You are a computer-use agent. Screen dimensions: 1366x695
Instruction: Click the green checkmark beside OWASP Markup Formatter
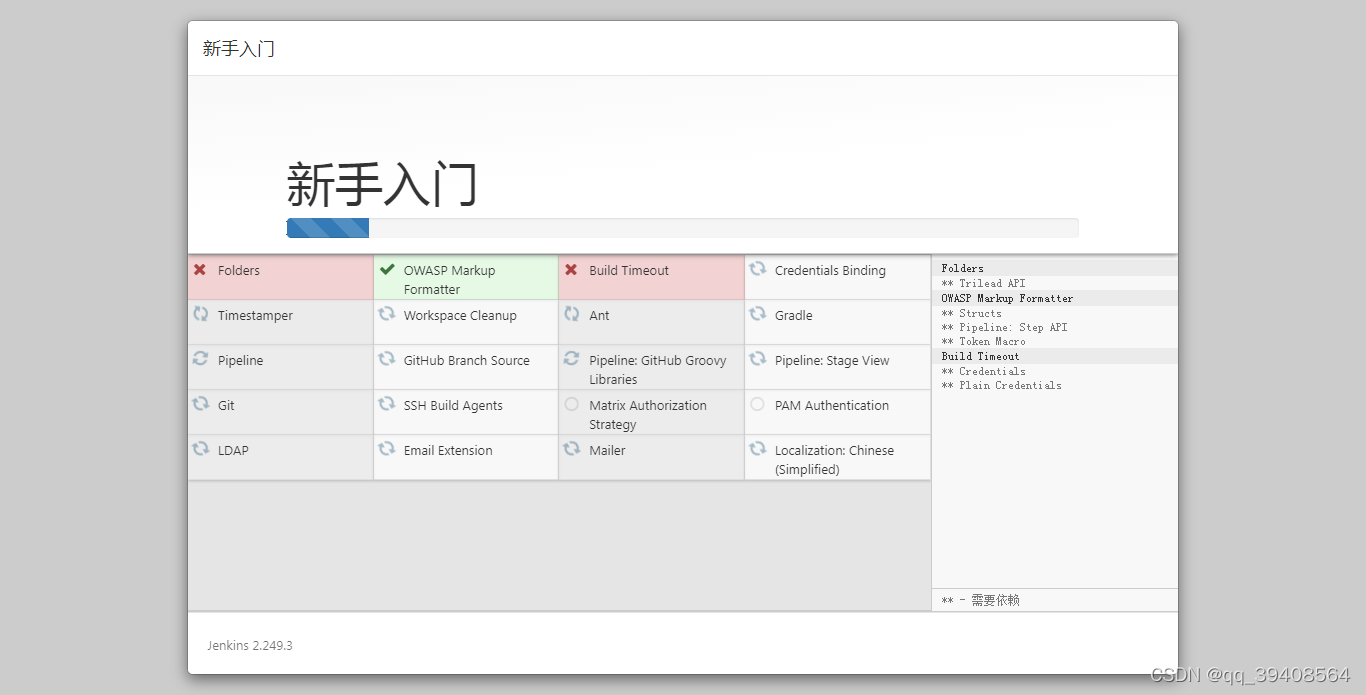[x=387, y=269]
